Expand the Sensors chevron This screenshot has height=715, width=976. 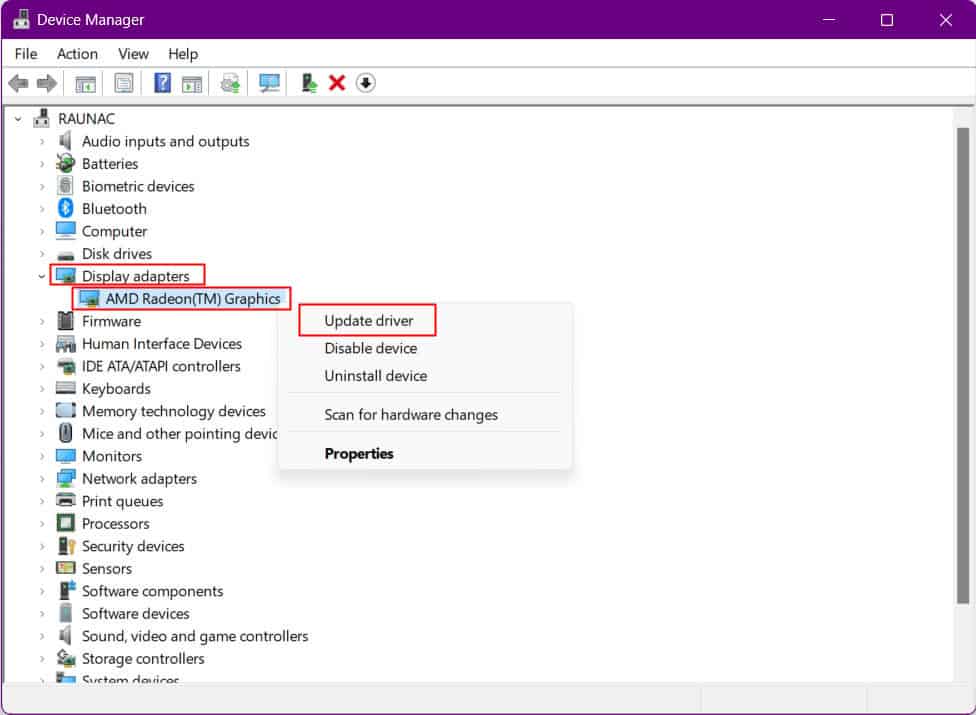click(42, 569)
